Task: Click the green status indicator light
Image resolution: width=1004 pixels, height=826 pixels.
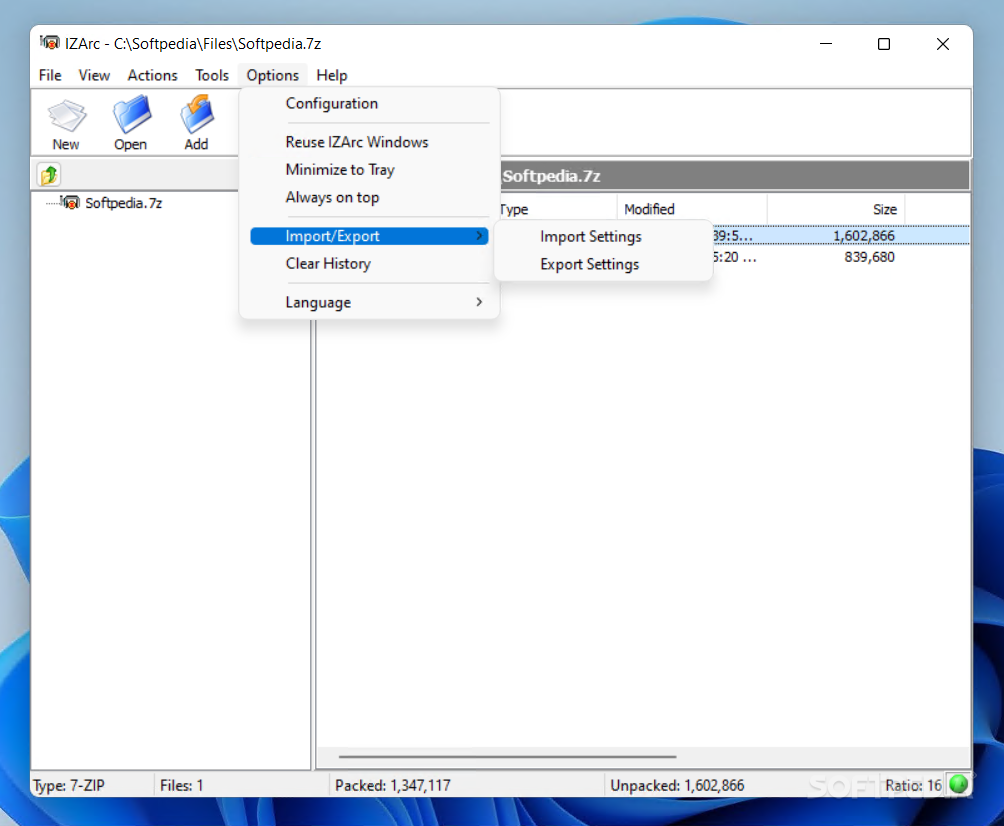Action: coord(958,784)
